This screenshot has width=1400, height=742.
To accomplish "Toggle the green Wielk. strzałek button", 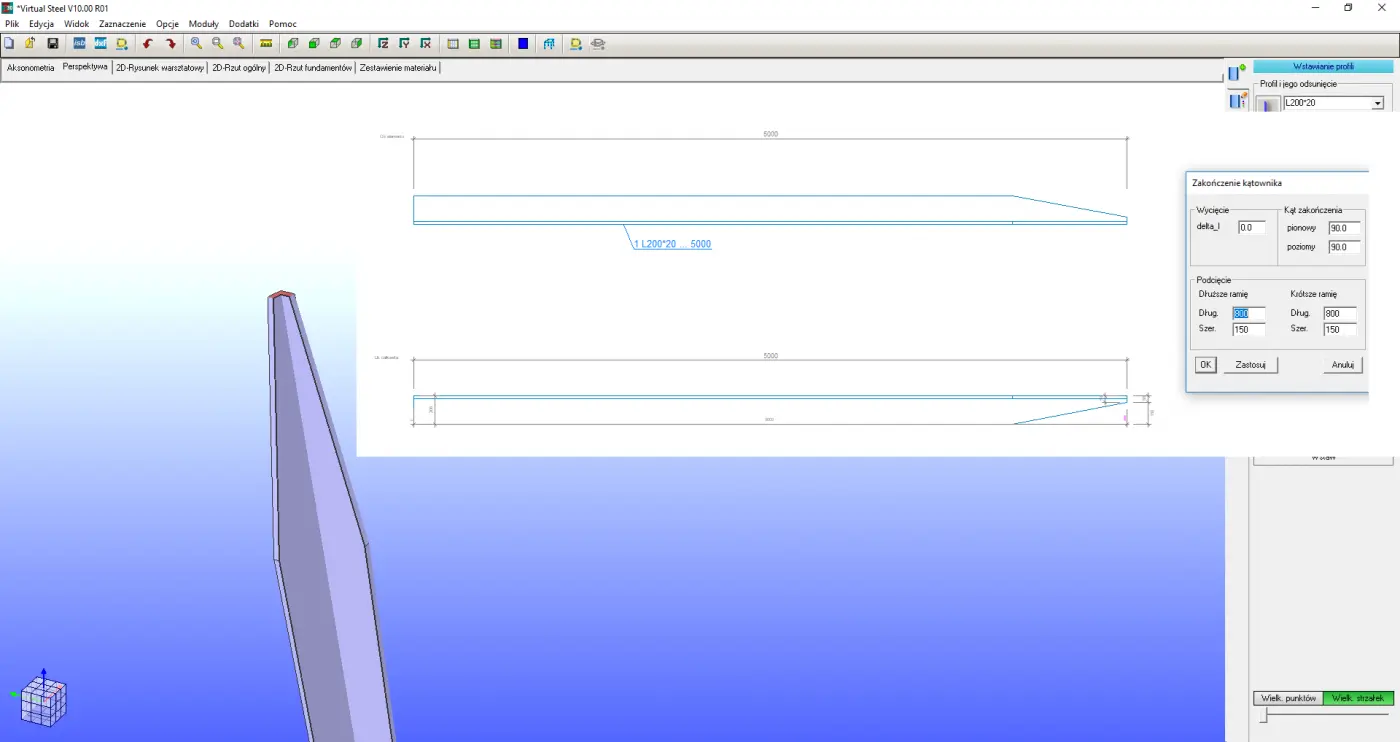I will click(1358, 698).
